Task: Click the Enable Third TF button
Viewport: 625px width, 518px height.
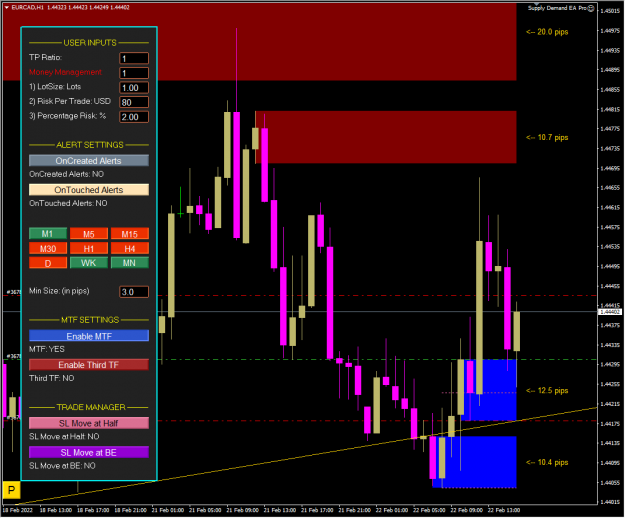Action: 89,365
